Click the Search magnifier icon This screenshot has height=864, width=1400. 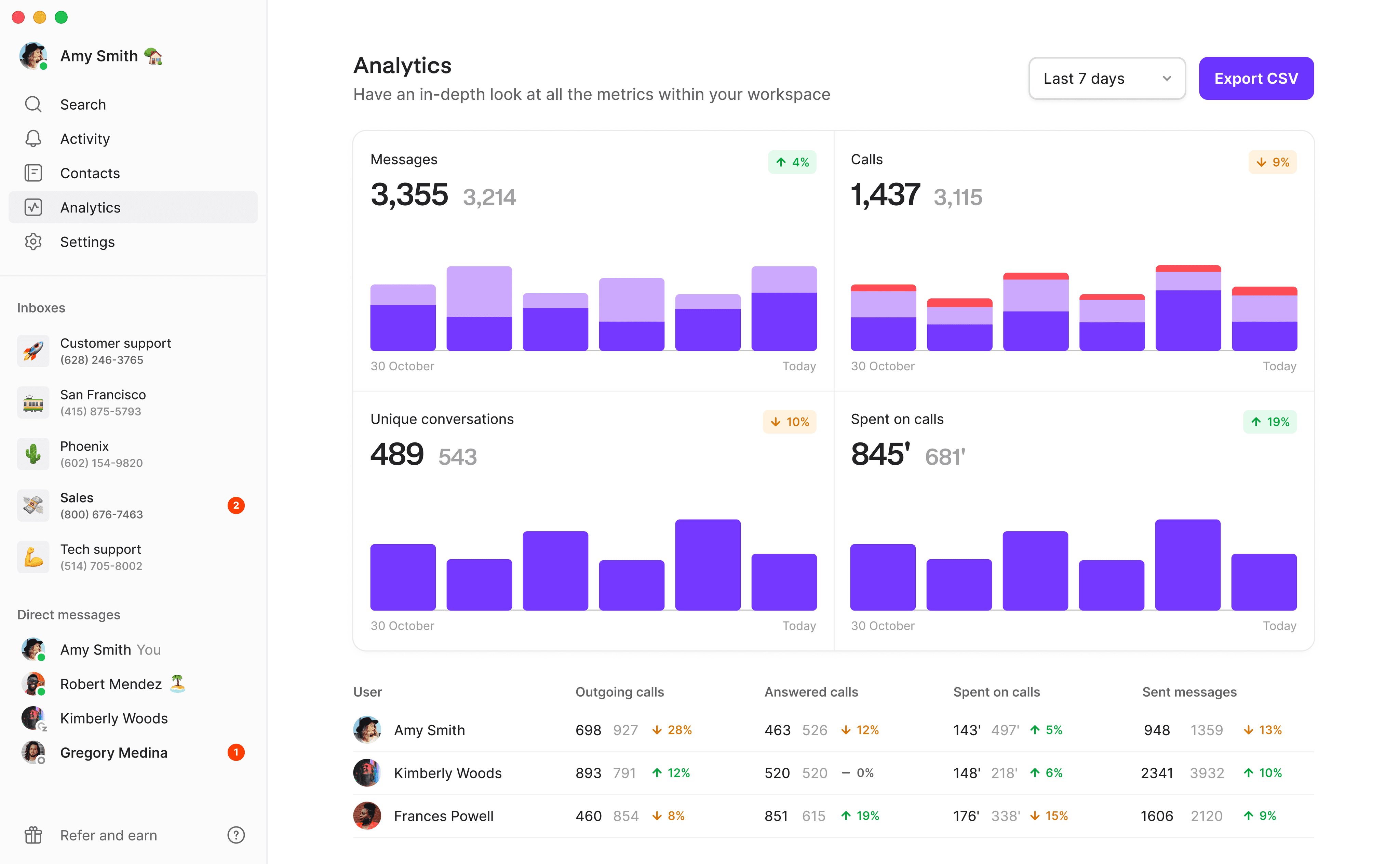(x=33, y=105)
